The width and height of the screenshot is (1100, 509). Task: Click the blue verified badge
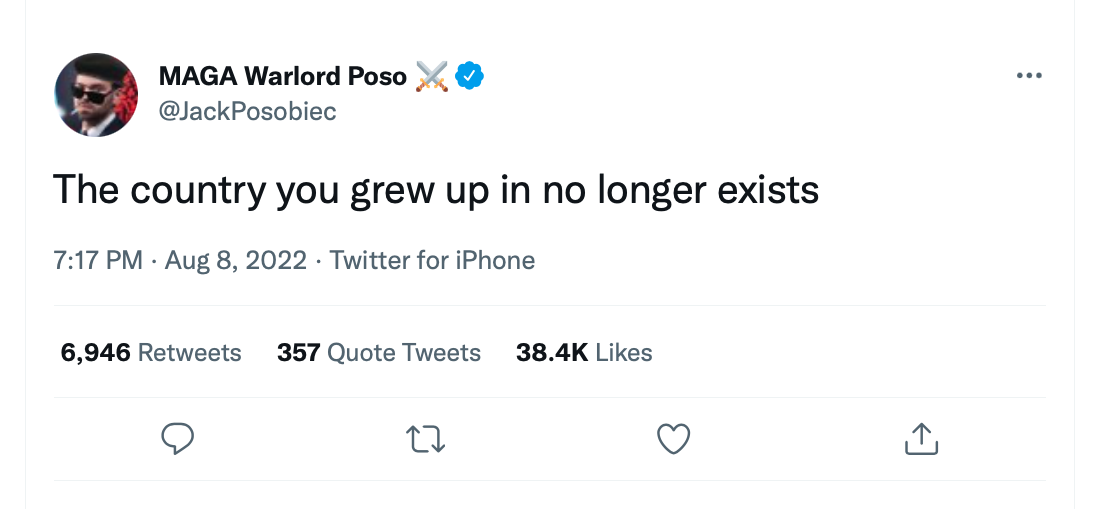(470, 76)
